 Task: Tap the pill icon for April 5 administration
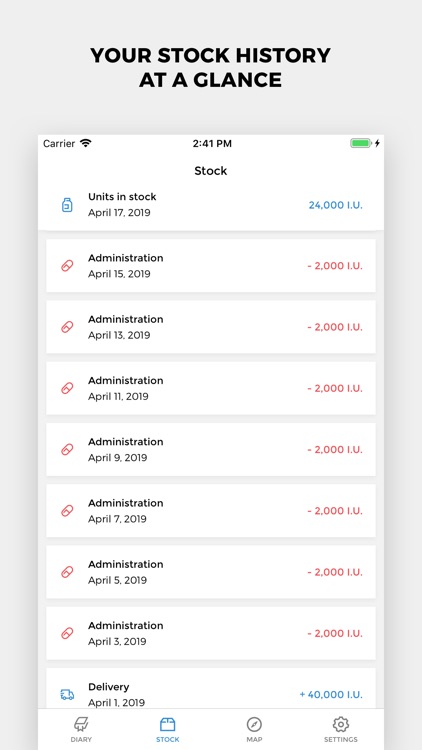click(x=67, y=572)
